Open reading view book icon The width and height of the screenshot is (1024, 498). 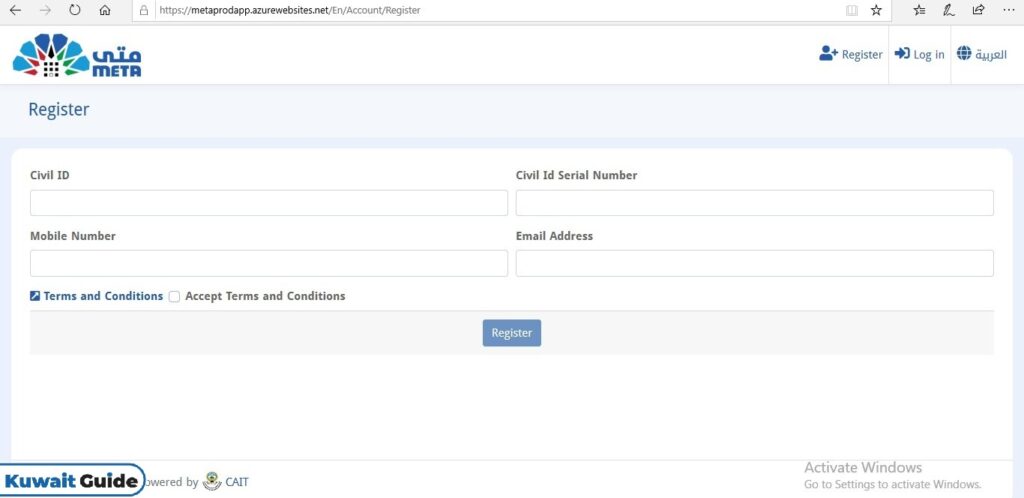coord(852,10)
